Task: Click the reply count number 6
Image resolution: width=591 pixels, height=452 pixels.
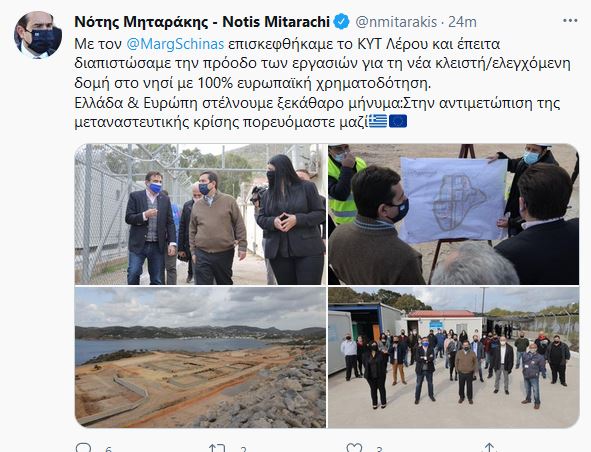Action: (x=108, y=449)
